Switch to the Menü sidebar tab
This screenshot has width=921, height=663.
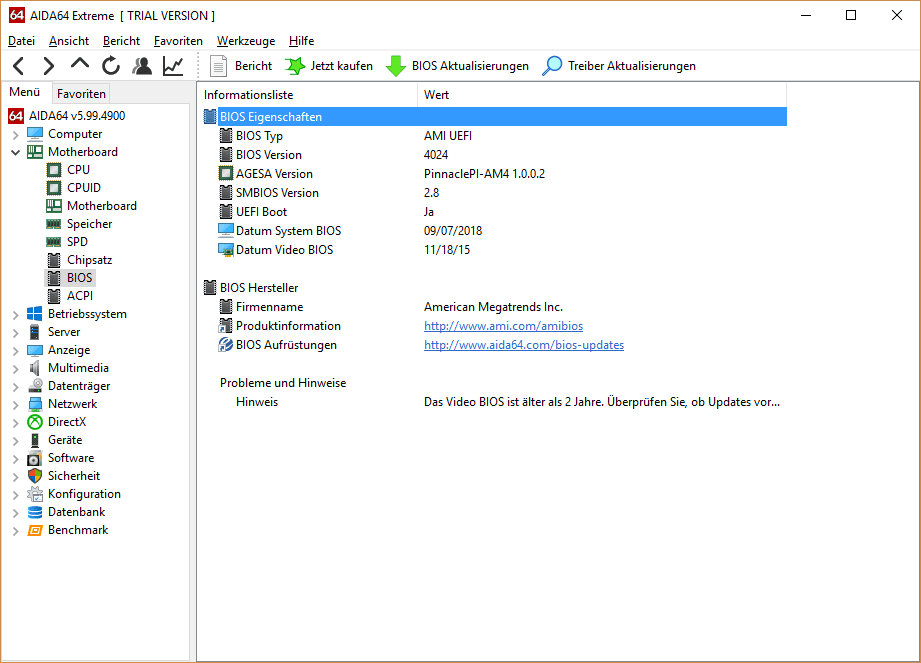click(x=25, y=92)
